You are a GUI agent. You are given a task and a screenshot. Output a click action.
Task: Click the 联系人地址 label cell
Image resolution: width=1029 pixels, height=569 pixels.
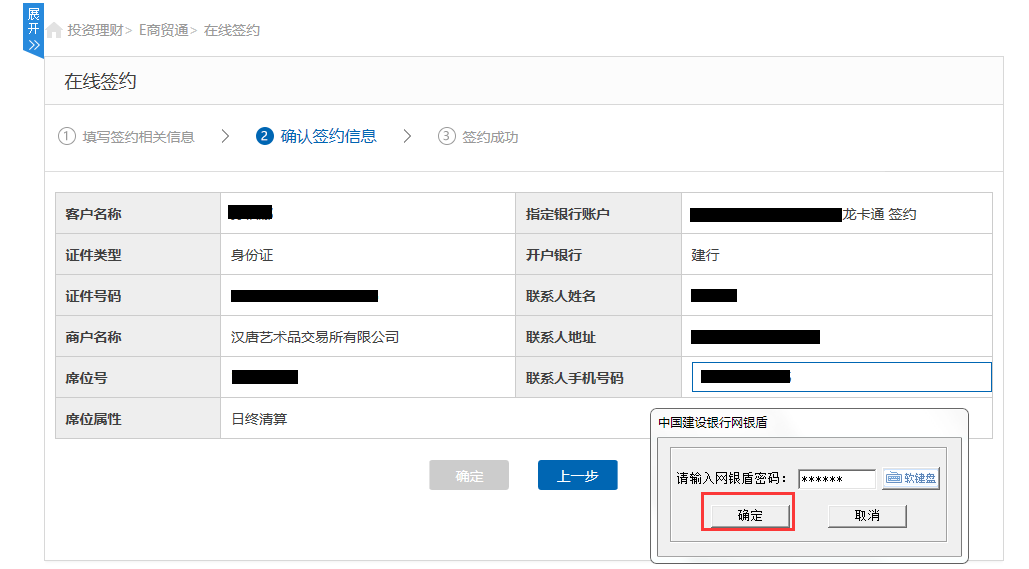coord(598,337)
